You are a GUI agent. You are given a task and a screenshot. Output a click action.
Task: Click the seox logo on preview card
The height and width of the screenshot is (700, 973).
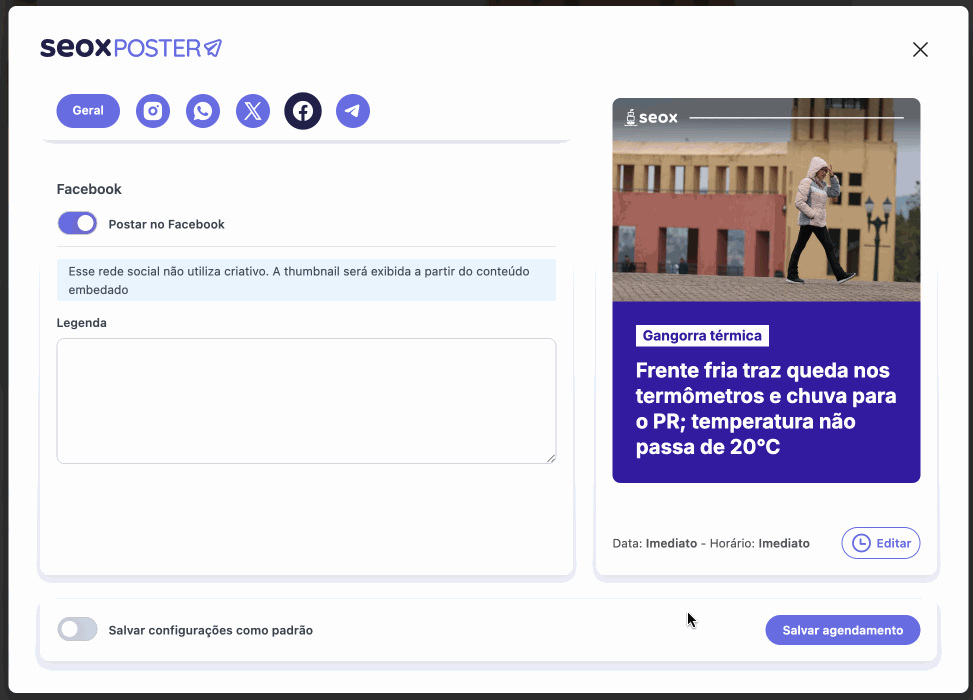pyautogui.click(x=651, y=118)
